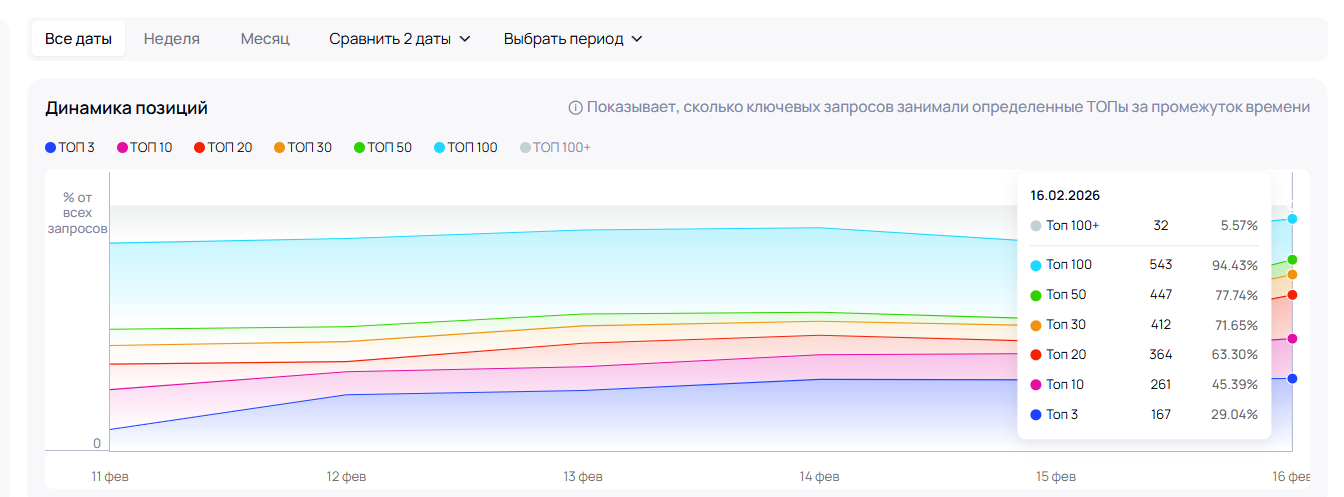The image size is (1344, 497).
Task: Click the red ТОП 20 marker on 16 фев
Action: [x=1292, y=295]
